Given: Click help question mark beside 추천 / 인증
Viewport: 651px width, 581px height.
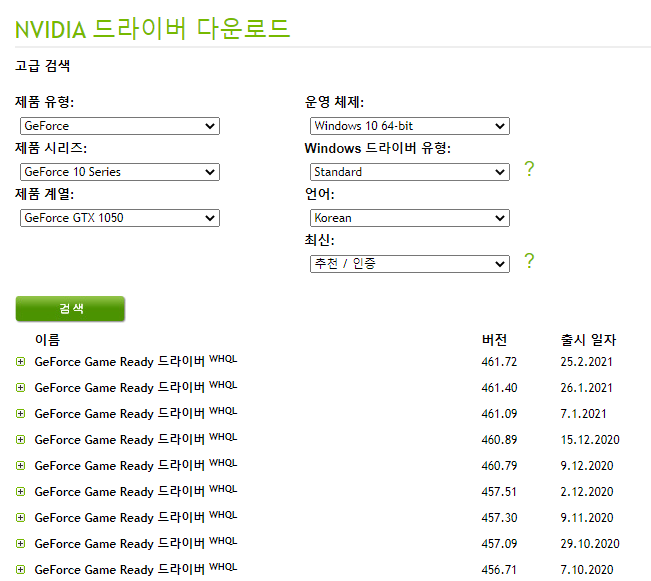Looking at the screenshot, I should point(529,261).
